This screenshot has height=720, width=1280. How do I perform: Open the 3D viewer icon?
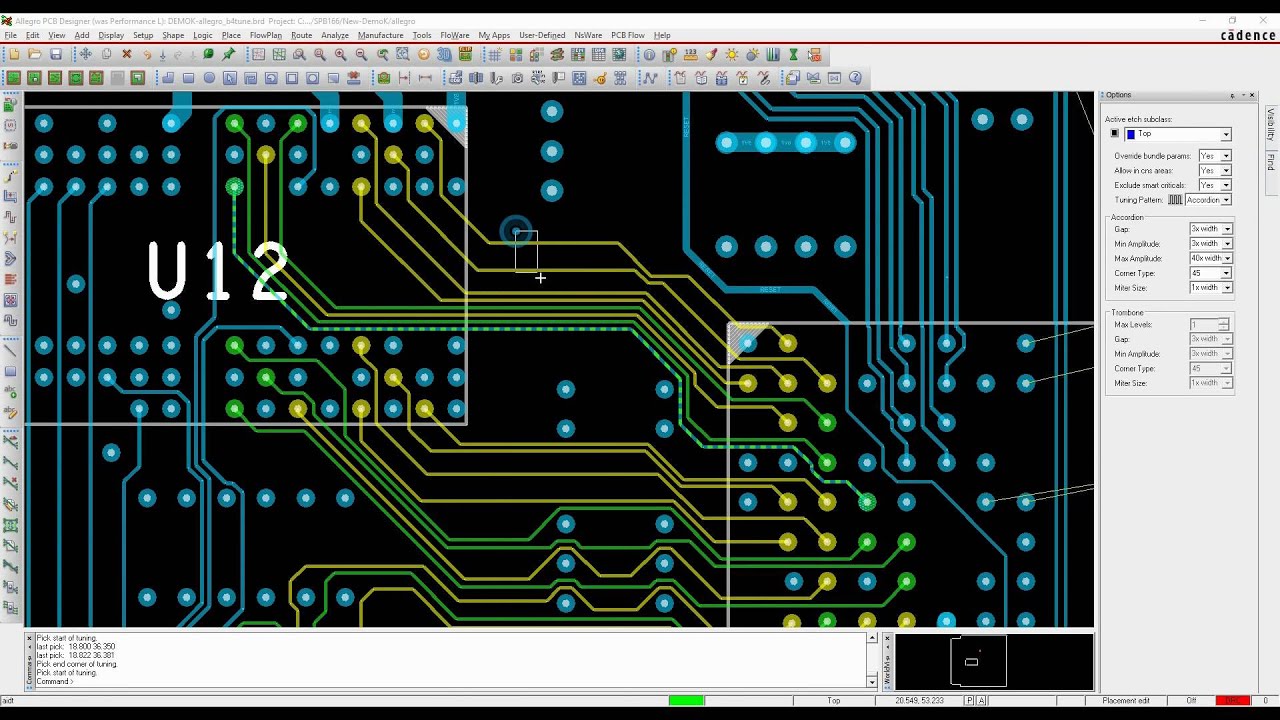pos(444,54)
